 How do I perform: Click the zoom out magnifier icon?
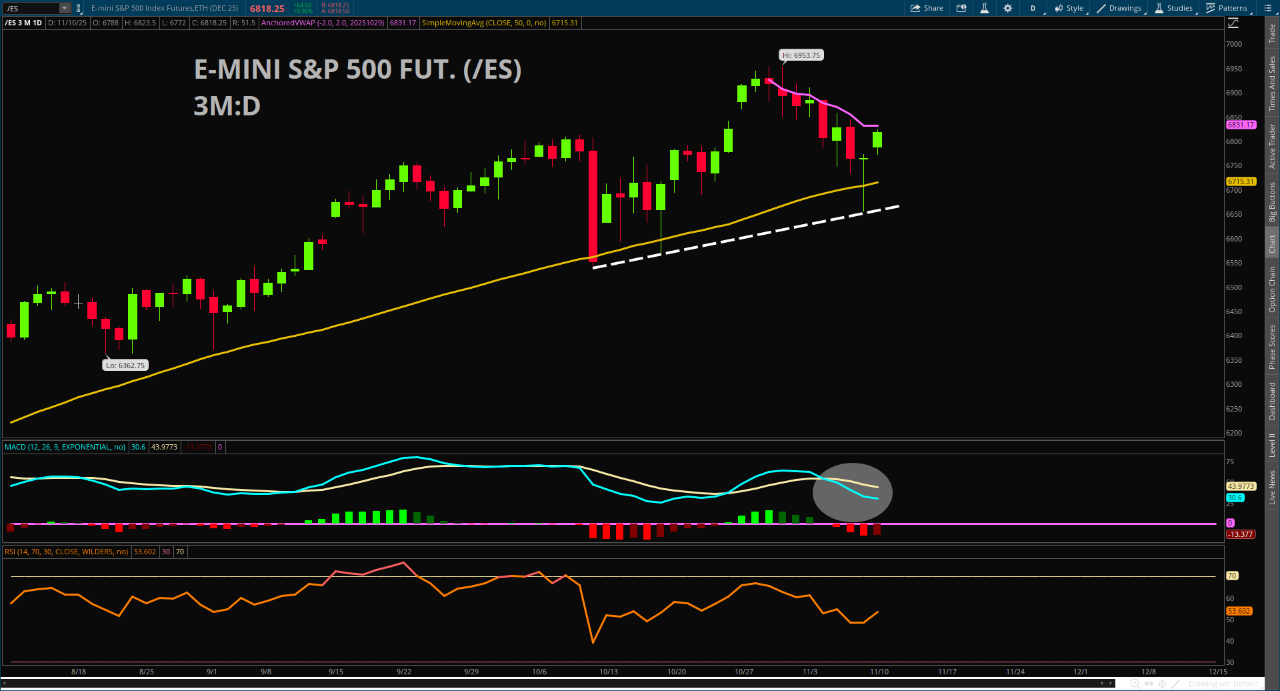pyautogui.click(x=1122, y=684)
